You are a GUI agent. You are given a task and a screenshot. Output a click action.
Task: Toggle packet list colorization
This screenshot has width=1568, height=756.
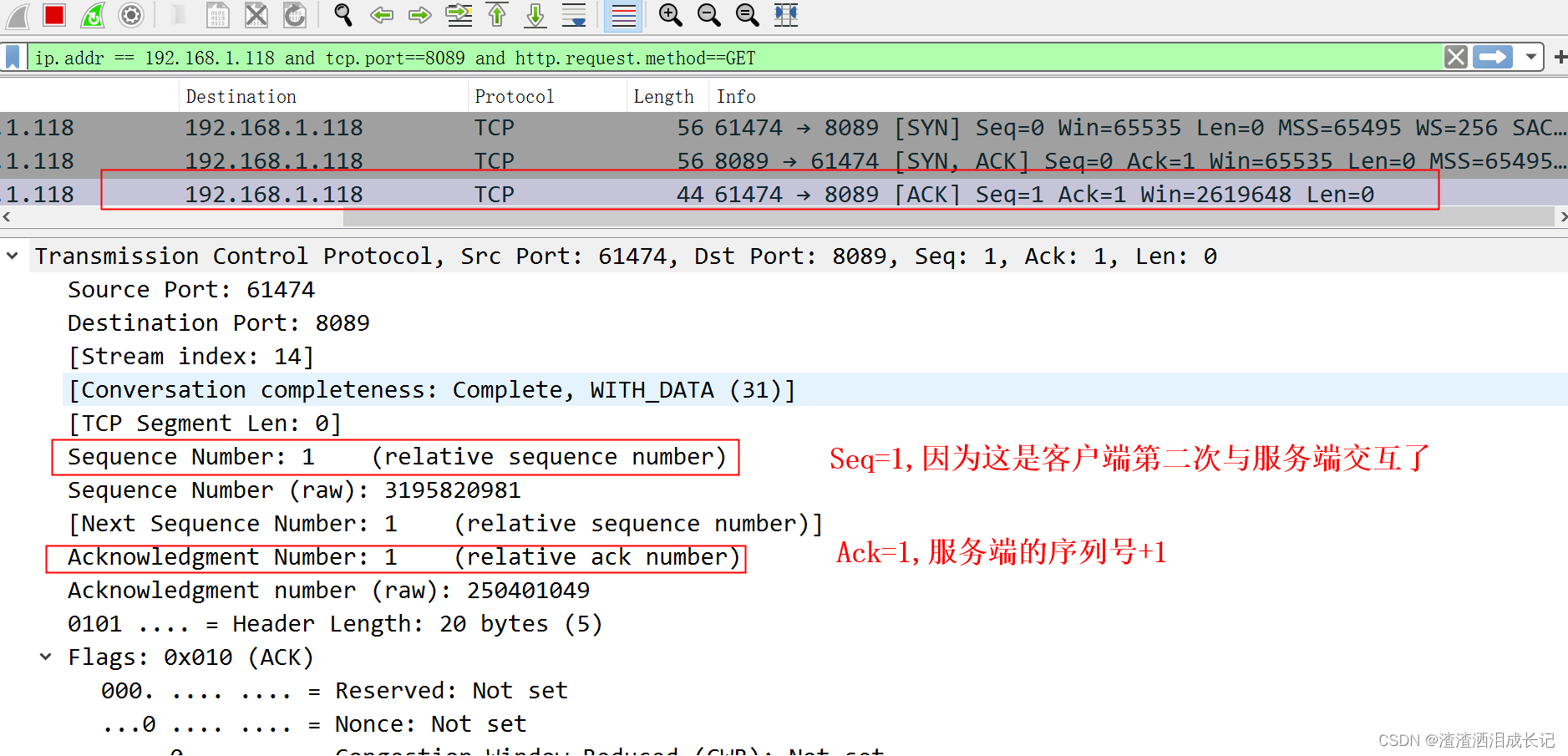coord(623,15)
